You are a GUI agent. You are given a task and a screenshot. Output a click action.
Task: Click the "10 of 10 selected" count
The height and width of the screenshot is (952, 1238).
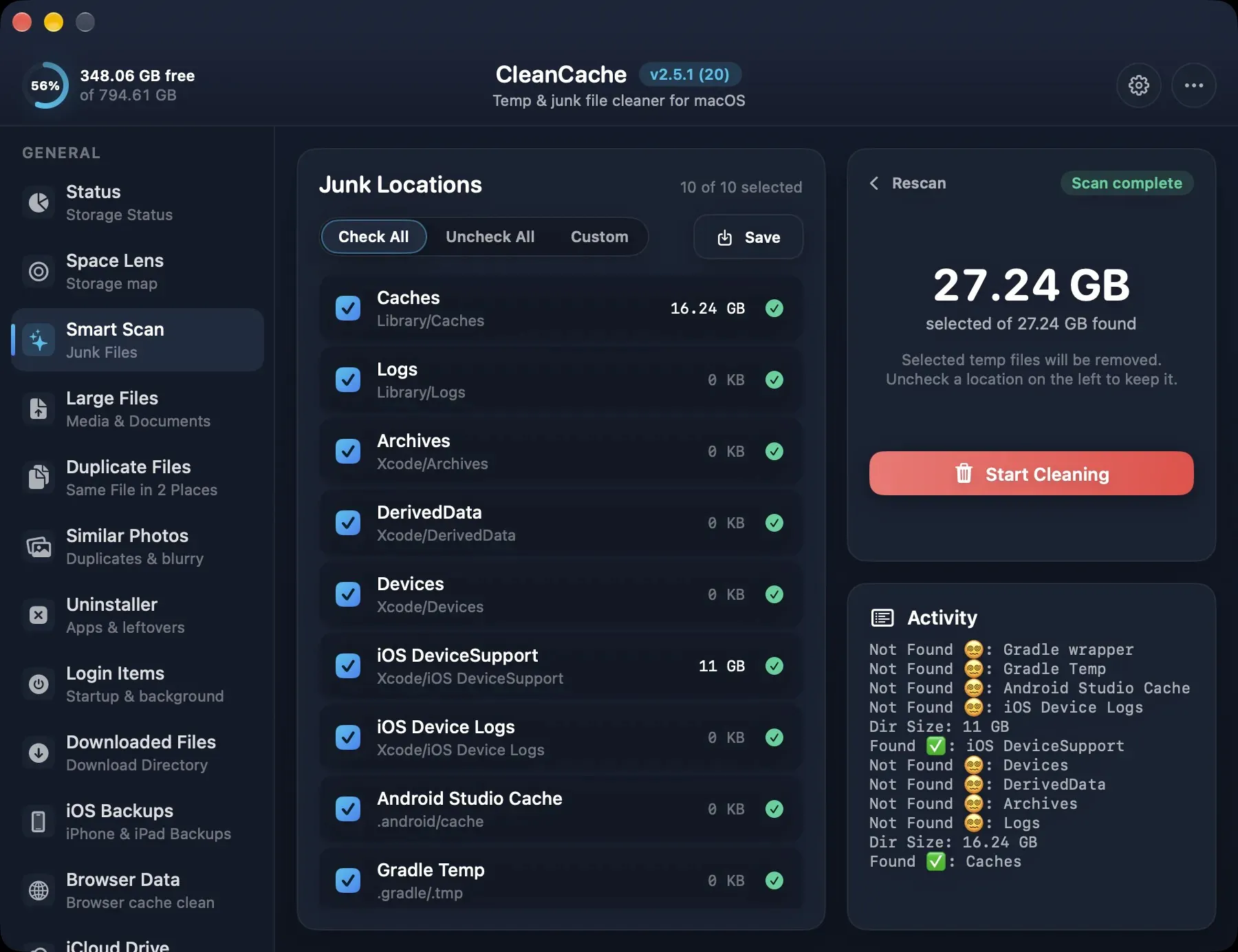(741, 187)
